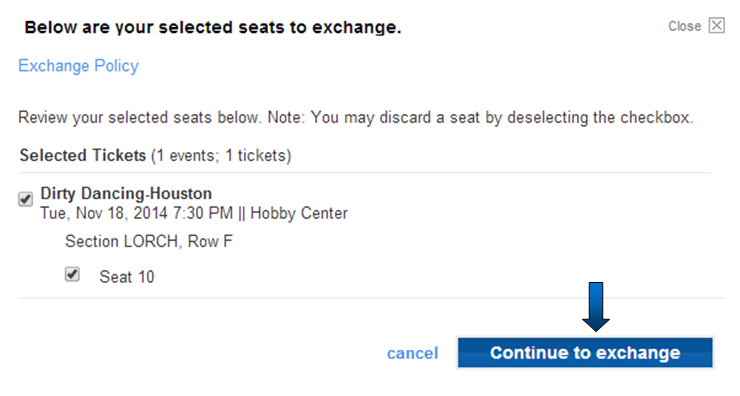
Task: Click the 1 events; 1 tickets count
Action: pos(221,156)
